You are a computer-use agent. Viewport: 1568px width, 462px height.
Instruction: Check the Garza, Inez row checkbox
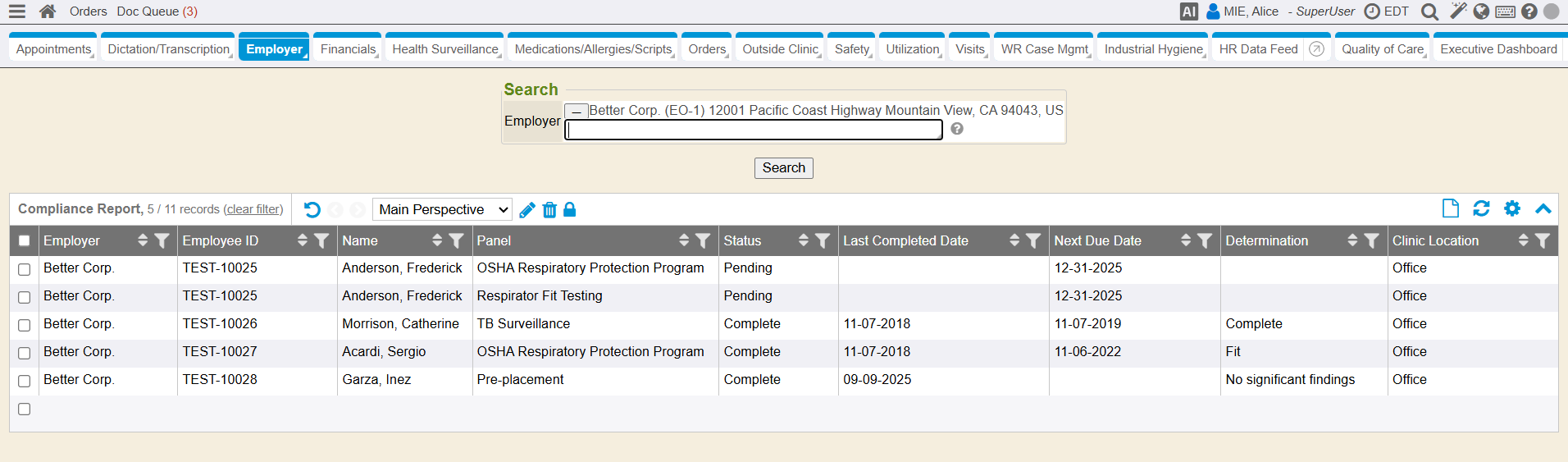pos(25,381)
